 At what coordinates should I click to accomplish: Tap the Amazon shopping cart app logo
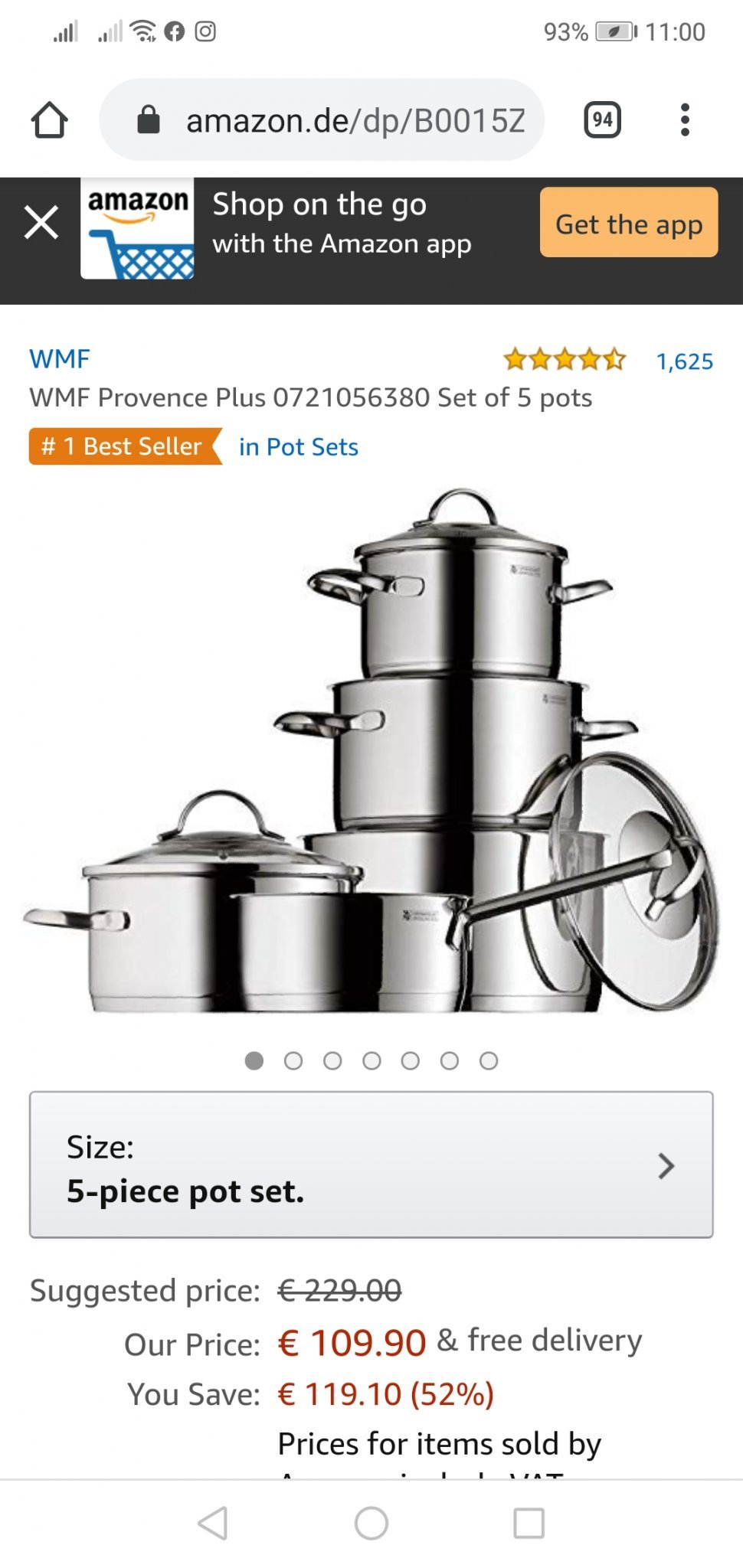138,228
